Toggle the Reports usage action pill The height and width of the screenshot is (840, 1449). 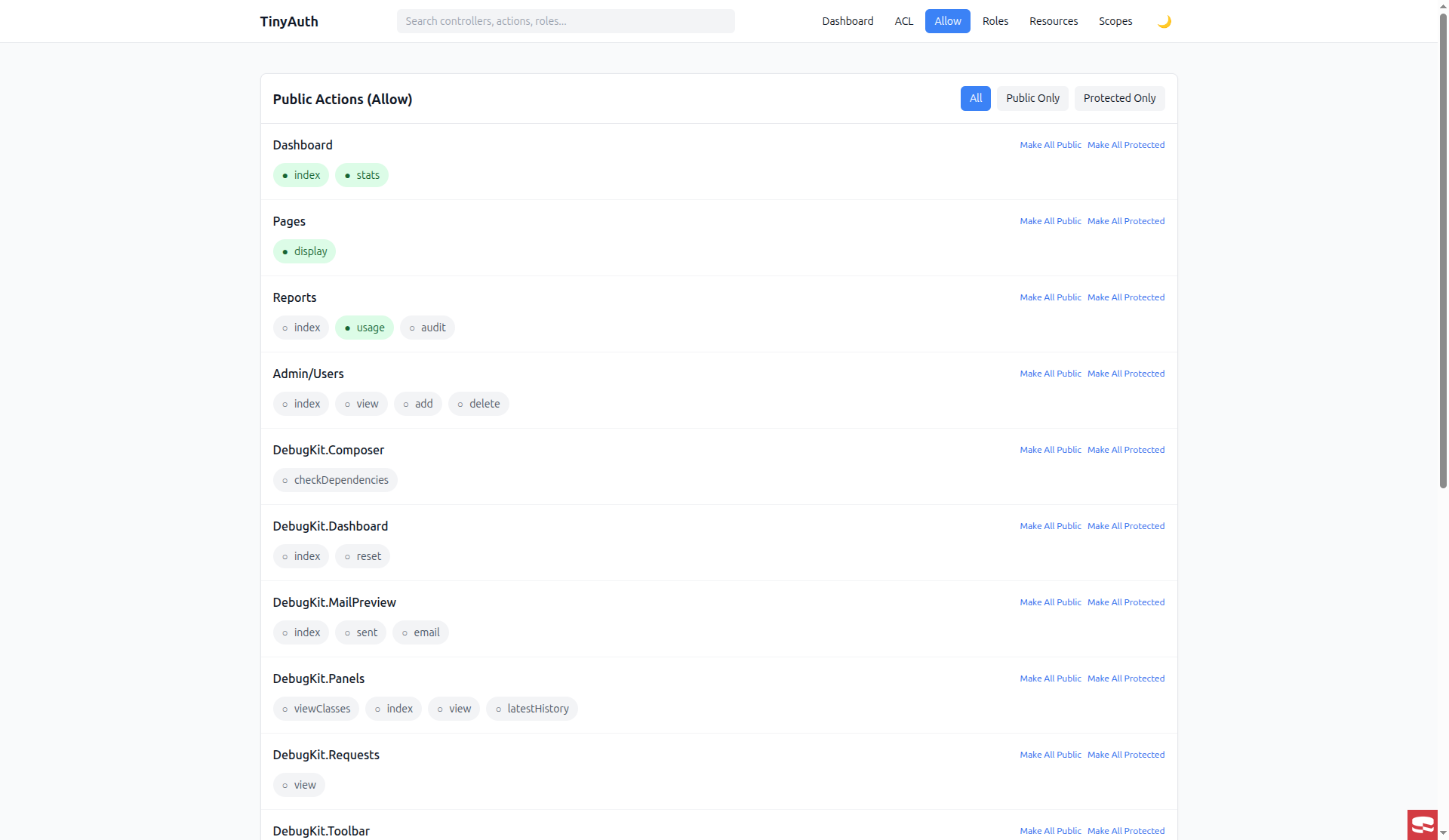(365, 328)
